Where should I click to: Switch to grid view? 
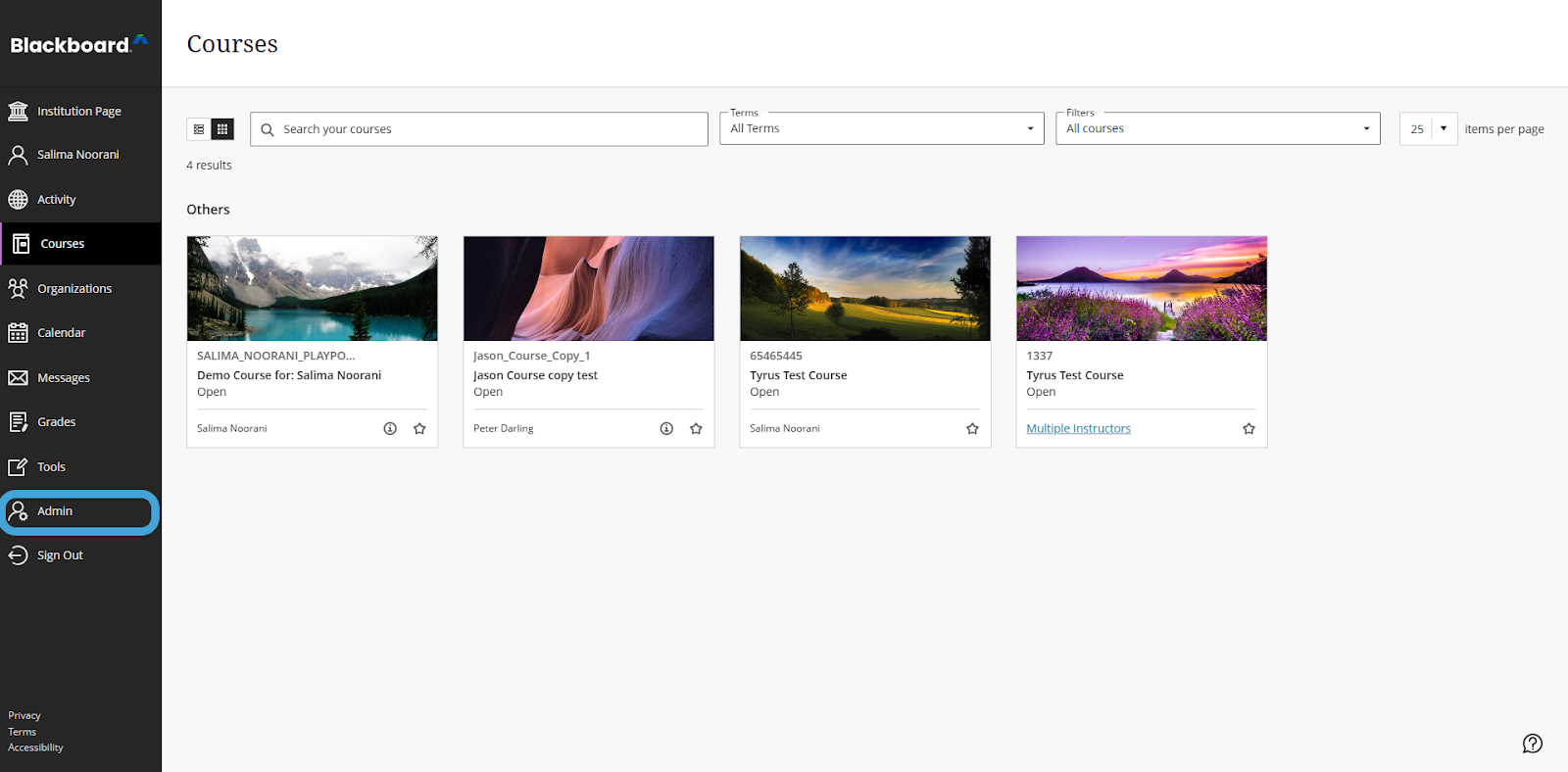[x=222, y=129]
